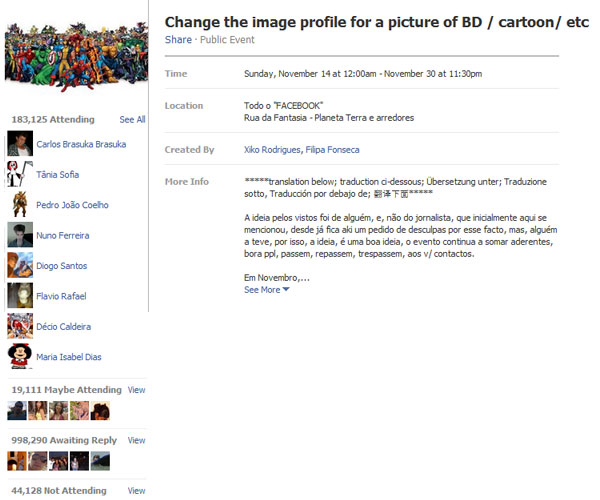This screenshot has height=500, width=600.
Task: Open creator Xiko Rodrigues's profile
Action: coord(272,150)
